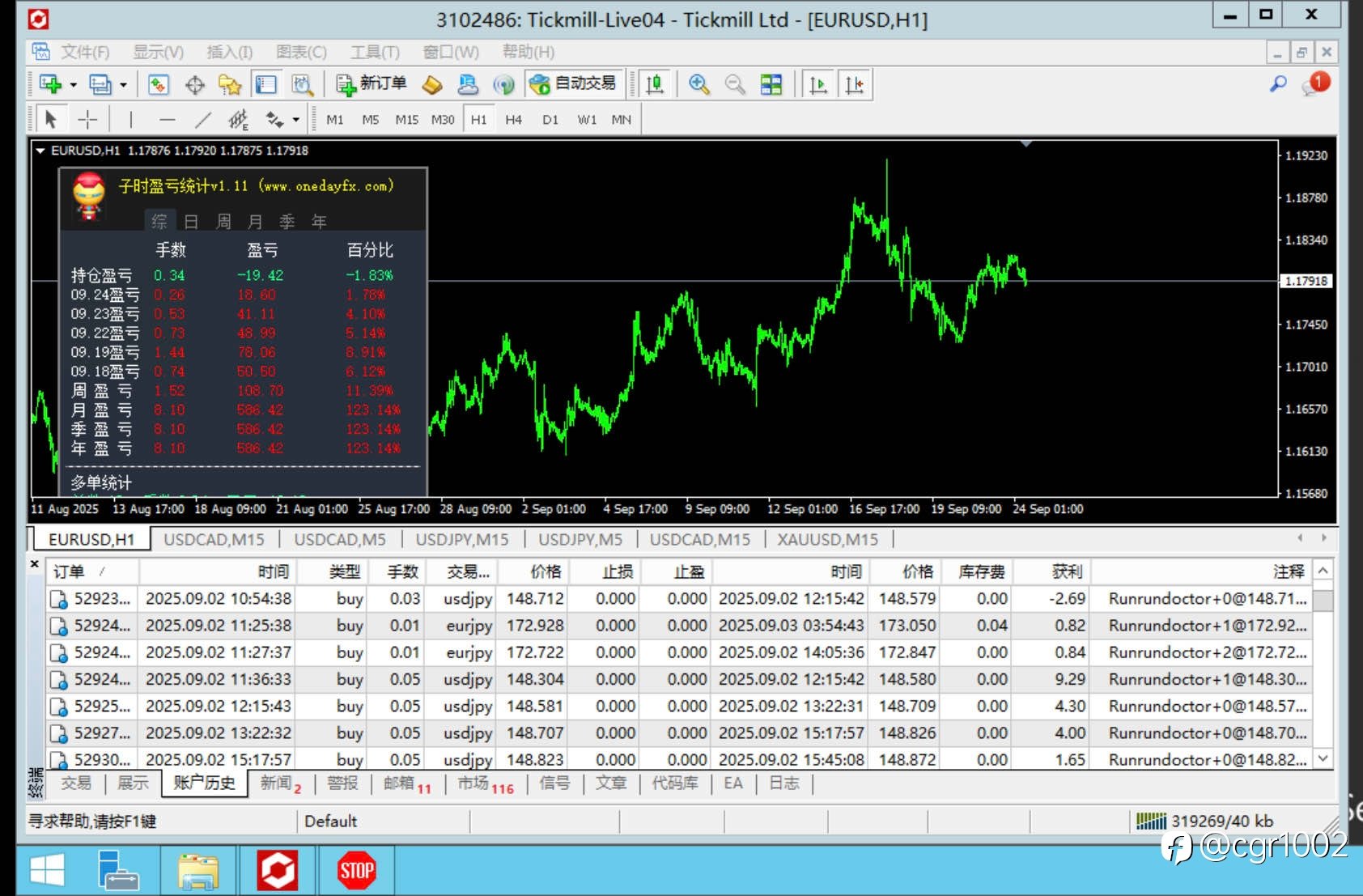Select the vertical line drawing tool
Viewport: 1363px width, 896px height.
(131, 120)
